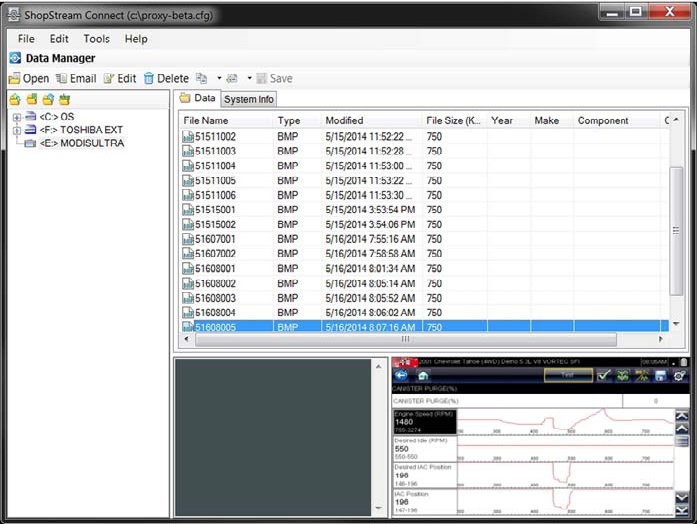Click the first folder icon above tree
Image resolution: width=697 pixels, height=524 pixels.
(x=15, y=100)
